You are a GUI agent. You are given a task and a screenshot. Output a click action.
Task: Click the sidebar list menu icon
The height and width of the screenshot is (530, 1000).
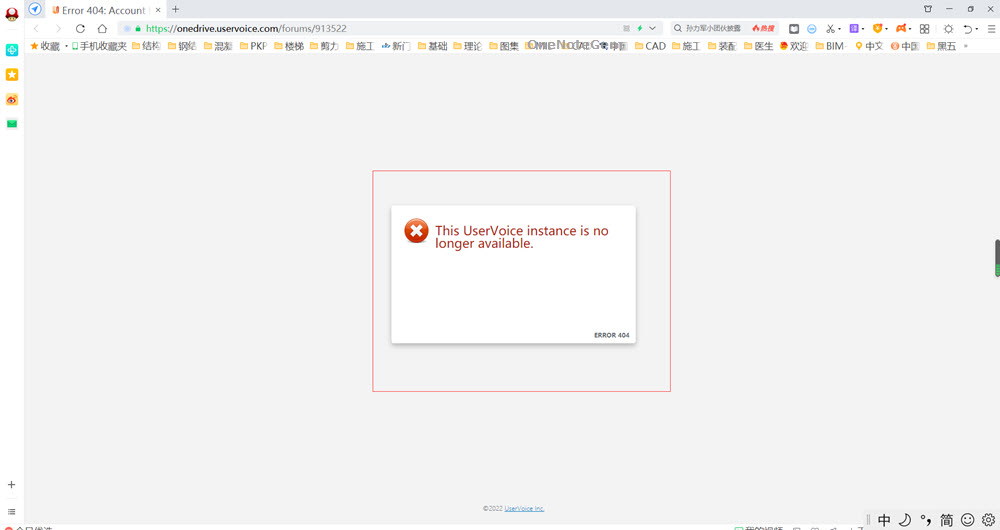(11, 512)
